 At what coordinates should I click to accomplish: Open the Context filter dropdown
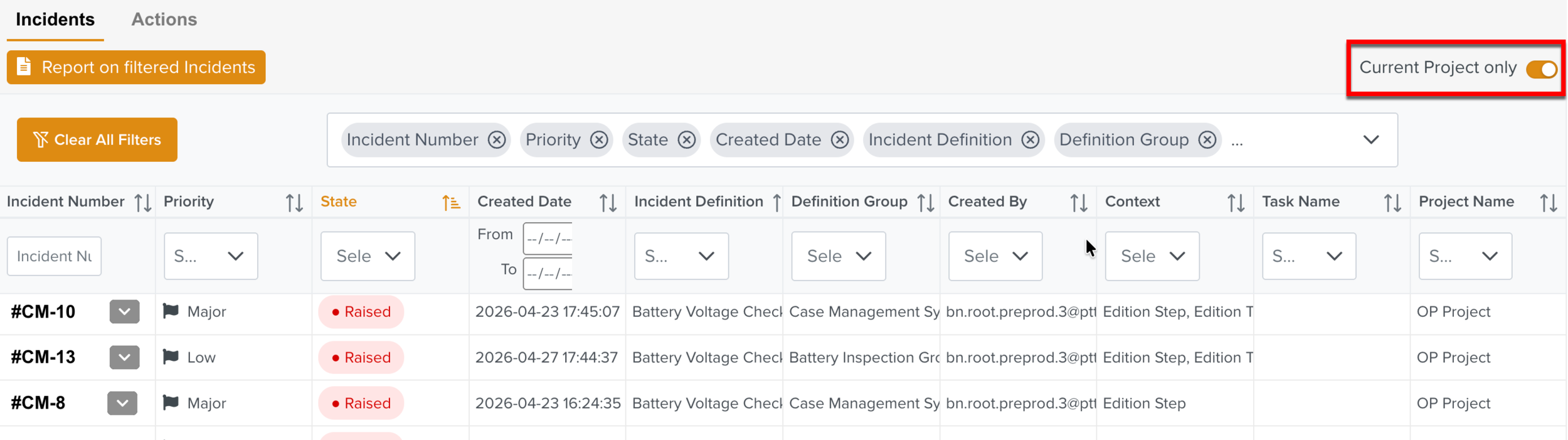coord(1152,256)
